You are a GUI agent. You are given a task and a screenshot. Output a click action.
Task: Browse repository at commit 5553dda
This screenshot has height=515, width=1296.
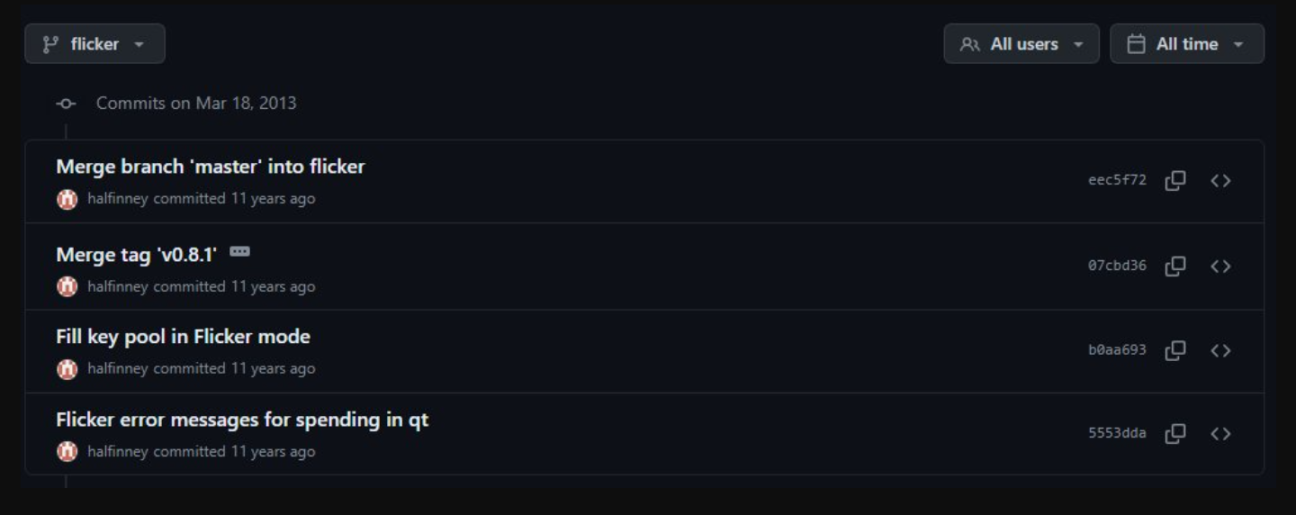1220,434
